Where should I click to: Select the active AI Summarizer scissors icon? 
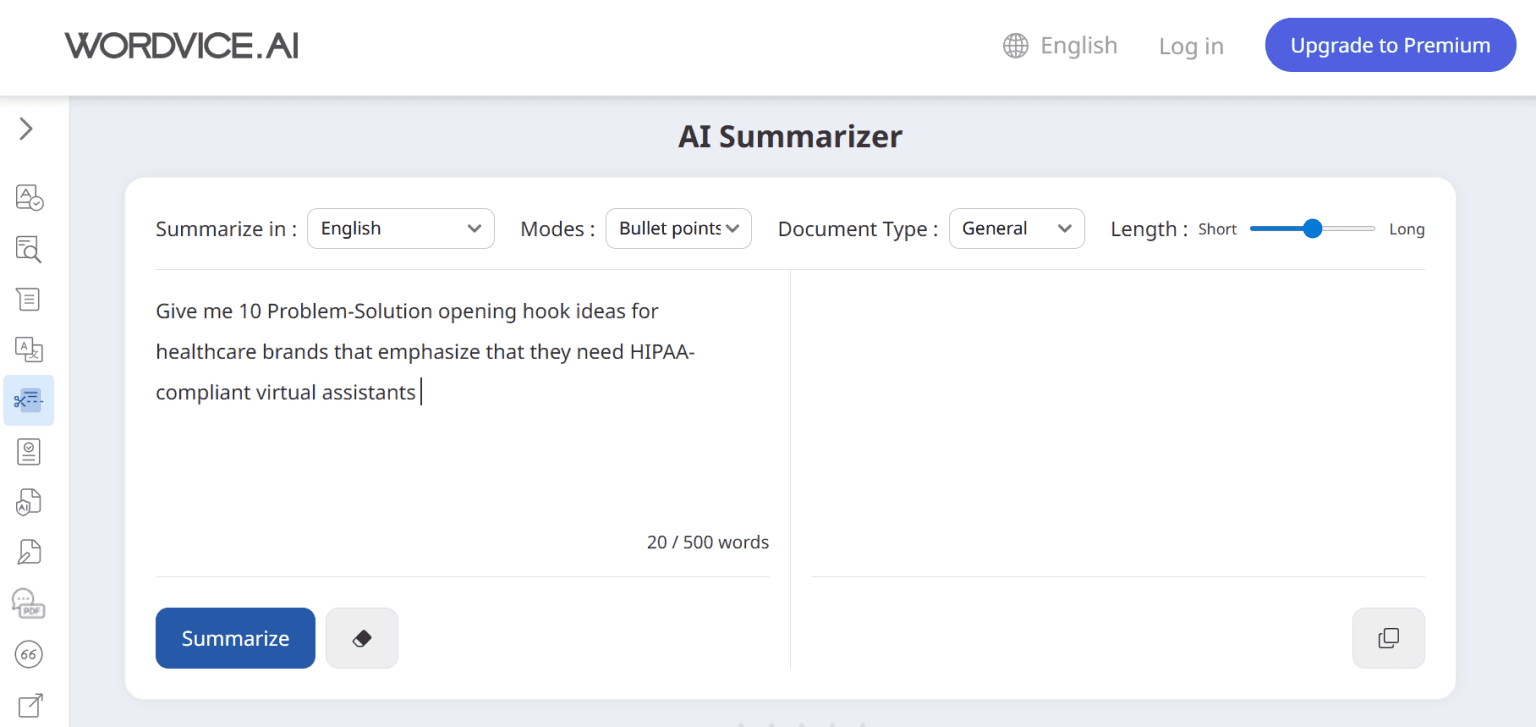pos(29,401)
